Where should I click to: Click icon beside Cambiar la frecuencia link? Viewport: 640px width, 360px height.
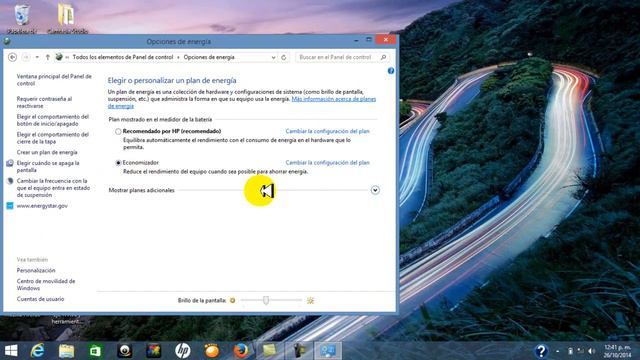tap(10, 181)
